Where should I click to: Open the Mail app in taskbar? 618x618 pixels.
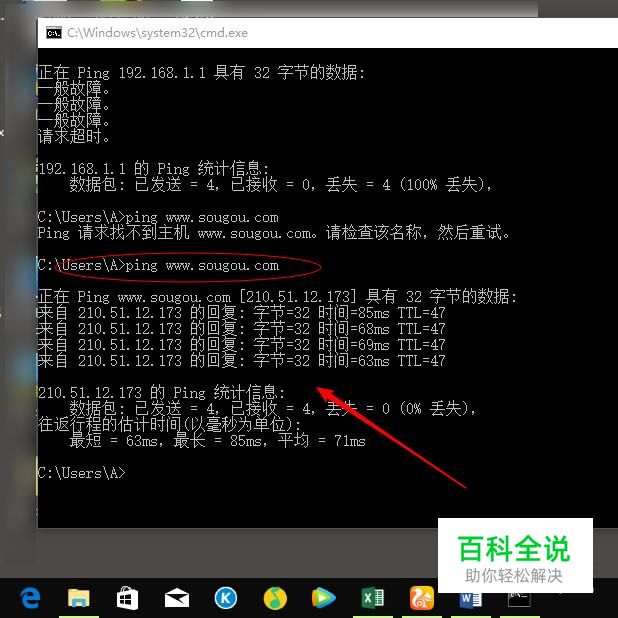177,598
